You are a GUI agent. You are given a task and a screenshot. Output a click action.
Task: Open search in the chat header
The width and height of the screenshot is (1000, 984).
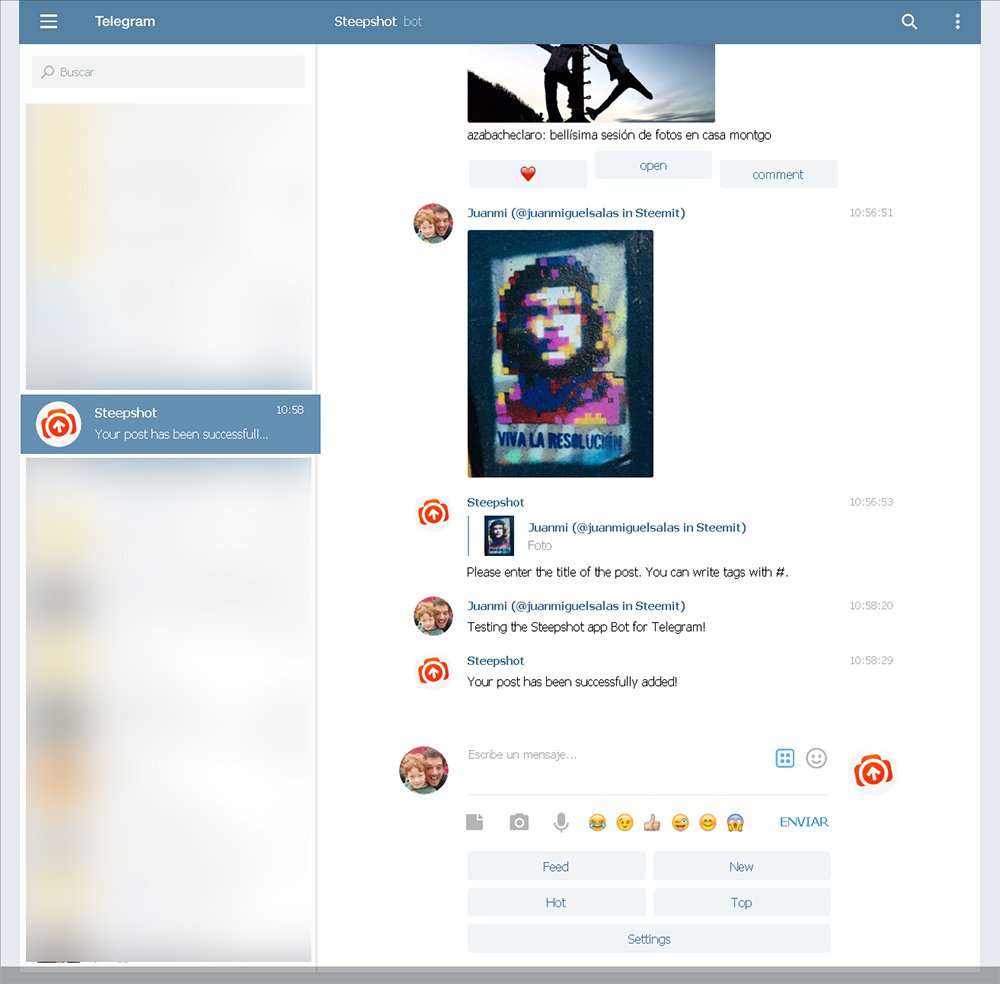[x=909, y=22]
